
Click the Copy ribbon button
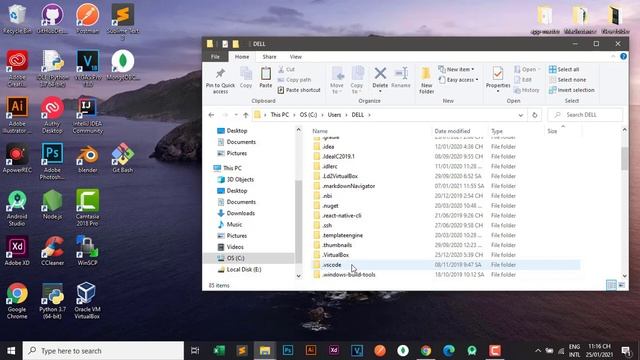pos(246,78)
